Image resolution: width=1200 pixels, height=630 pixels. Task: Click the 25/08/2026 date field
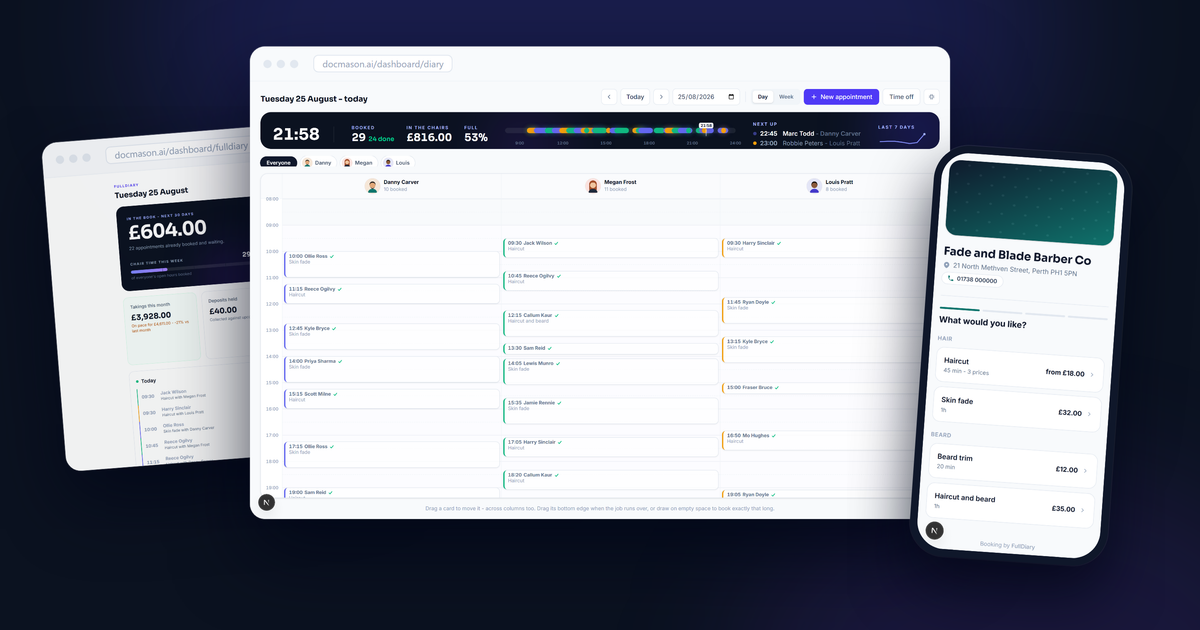pyautogui.click(x=707, y=97)
